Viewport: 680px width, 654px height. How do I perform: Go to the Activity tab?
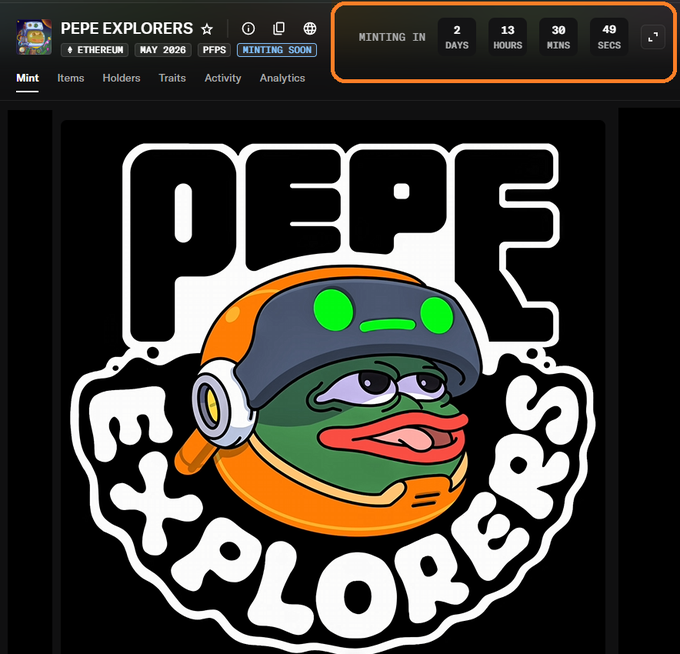tap(223, 78)
